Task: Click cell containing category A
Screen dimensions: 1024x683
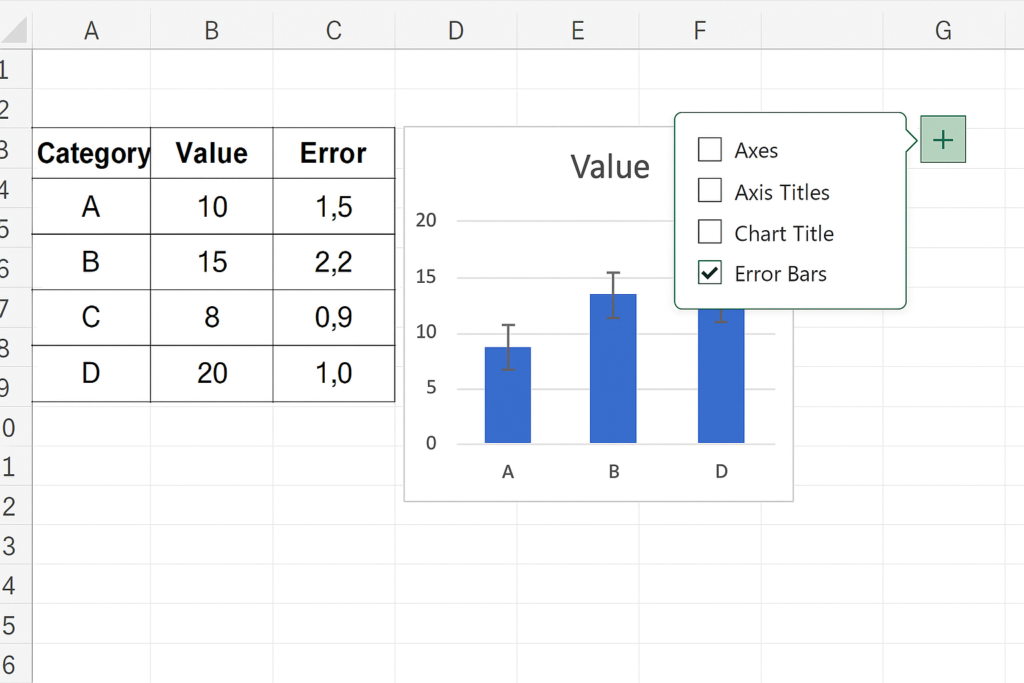Action: pos(91,206)
